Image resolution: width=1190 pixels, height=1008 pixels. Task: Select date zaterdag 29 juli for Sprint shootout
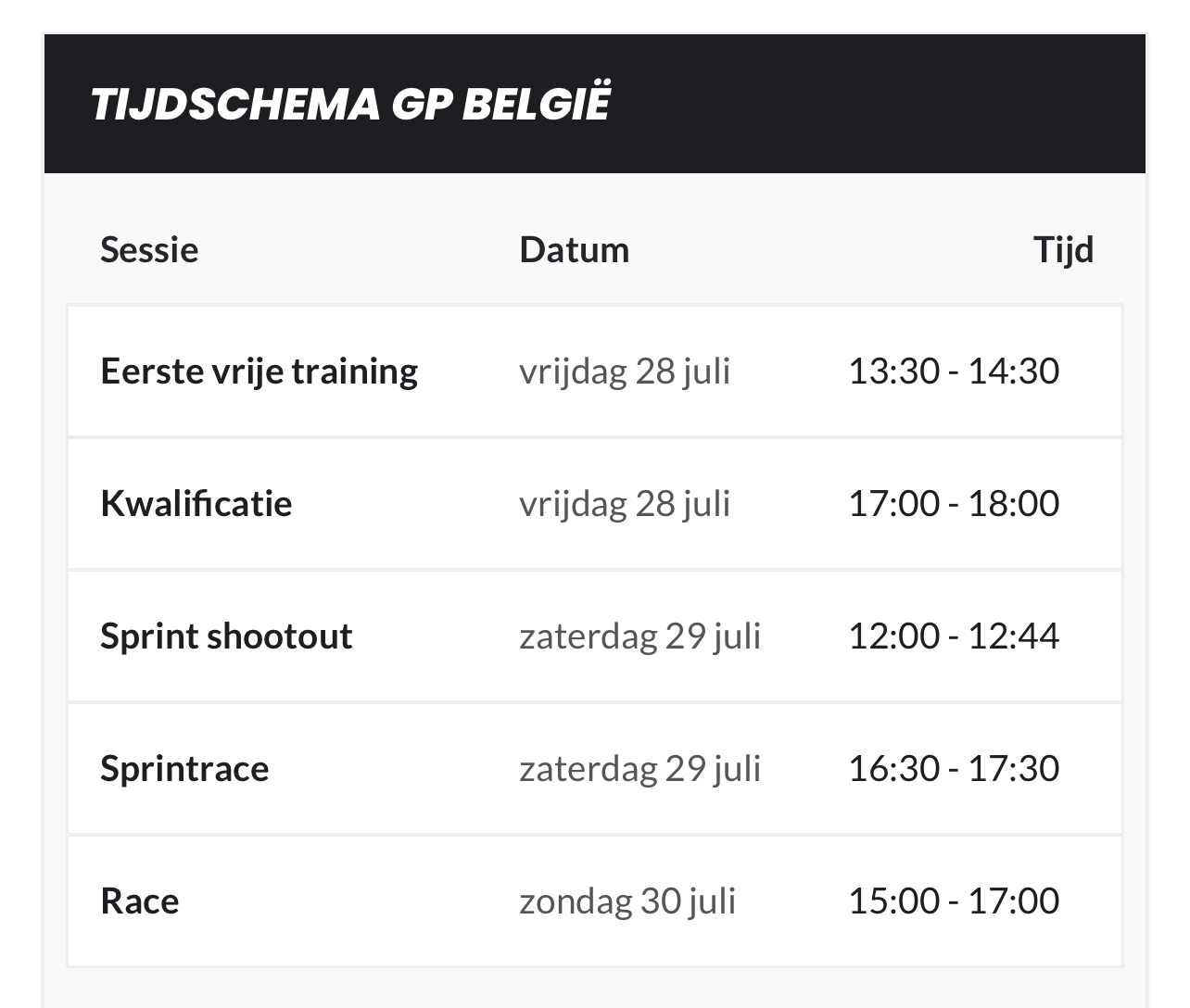pos(639,636)
